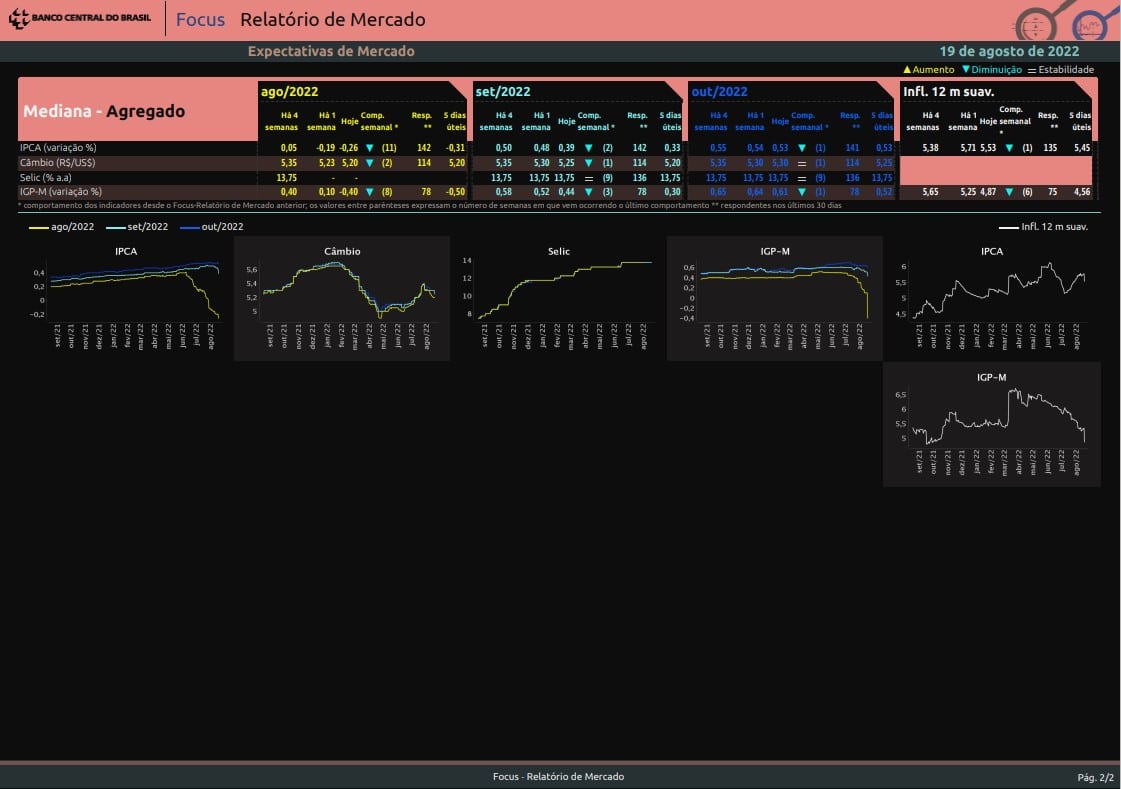The height and width of the screenshot is (789, 1121).
Task: Click the equals sign in set/2022 Selic row
Action: (588, 177)
